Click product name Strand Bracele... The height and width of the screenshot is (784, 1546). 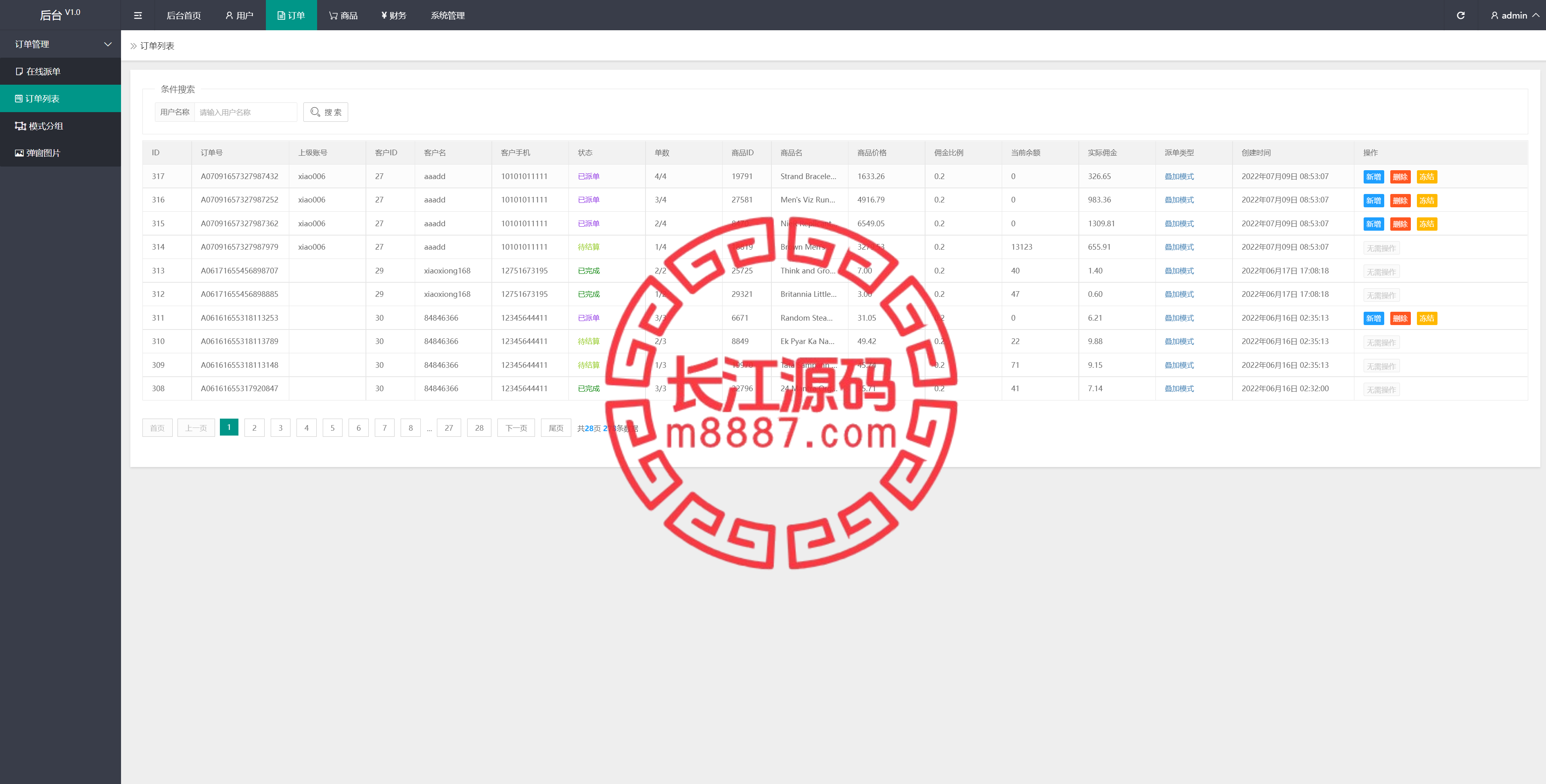(808, 176)
